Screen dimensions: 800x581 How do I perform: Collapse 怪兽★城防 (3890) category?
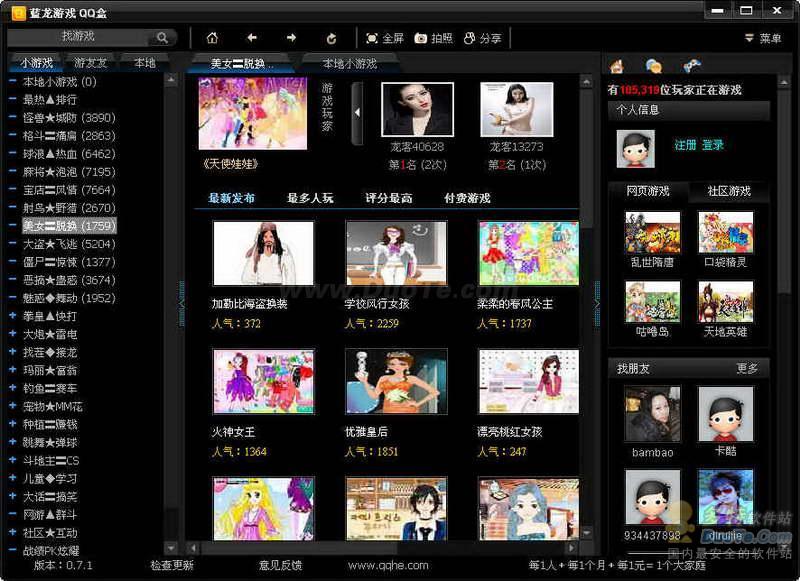13,117
